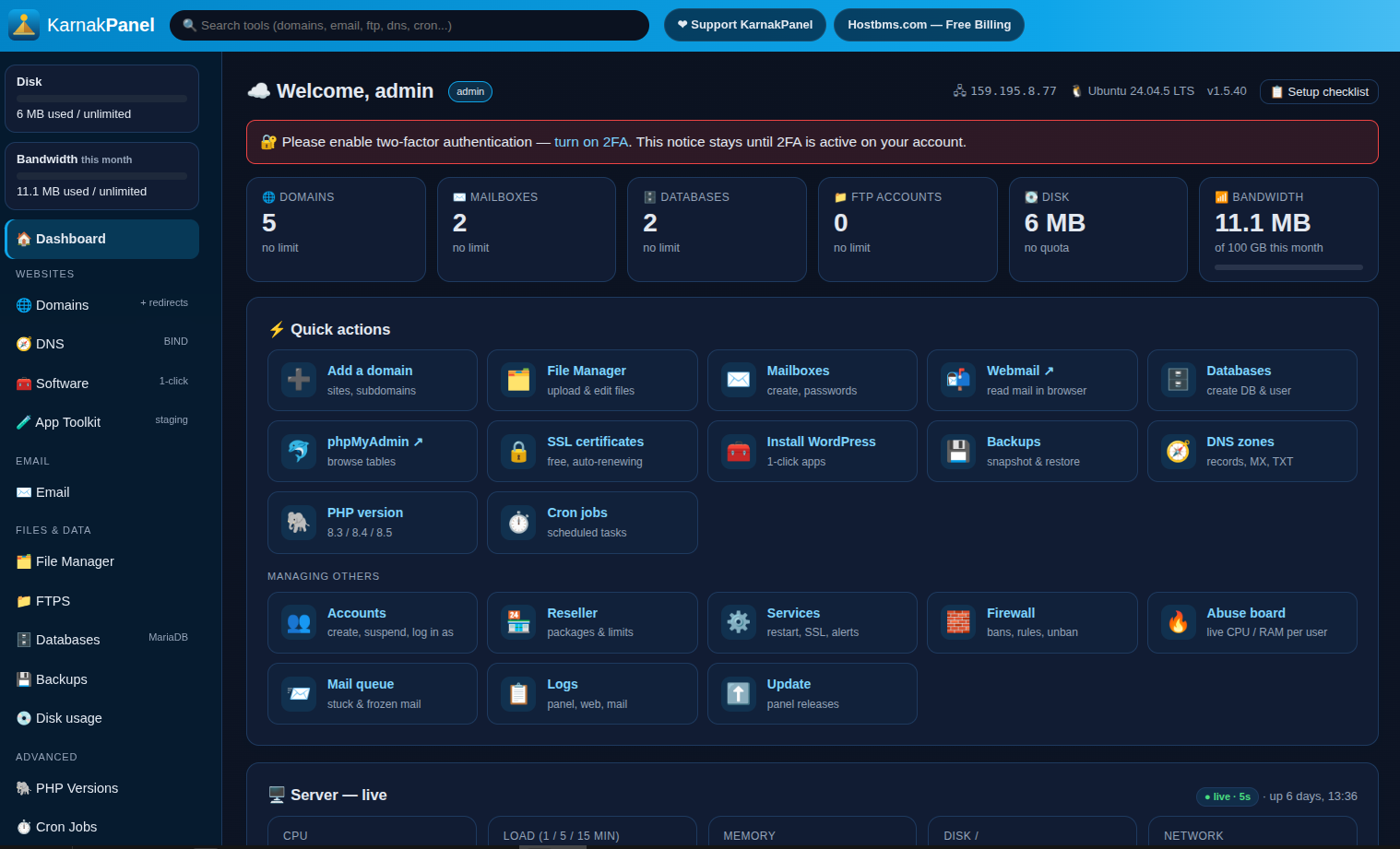The image size is (1400, 849).
Task: Click the Services gear icon
Action: pyautogui.click(x=739, y=622)
